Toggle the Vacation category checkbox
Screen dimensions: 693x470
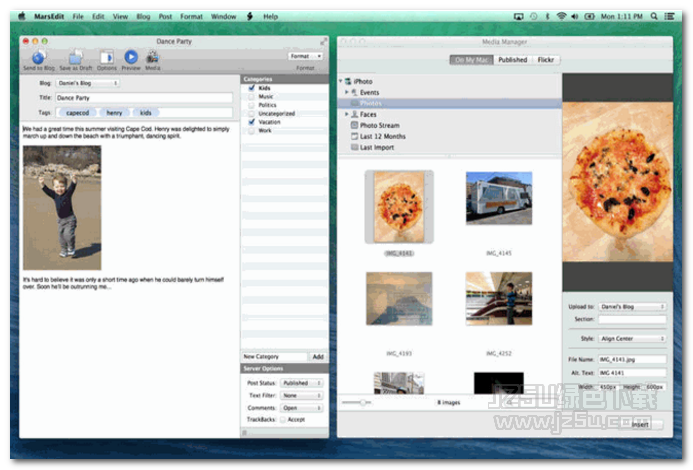[x=251, y=122]
